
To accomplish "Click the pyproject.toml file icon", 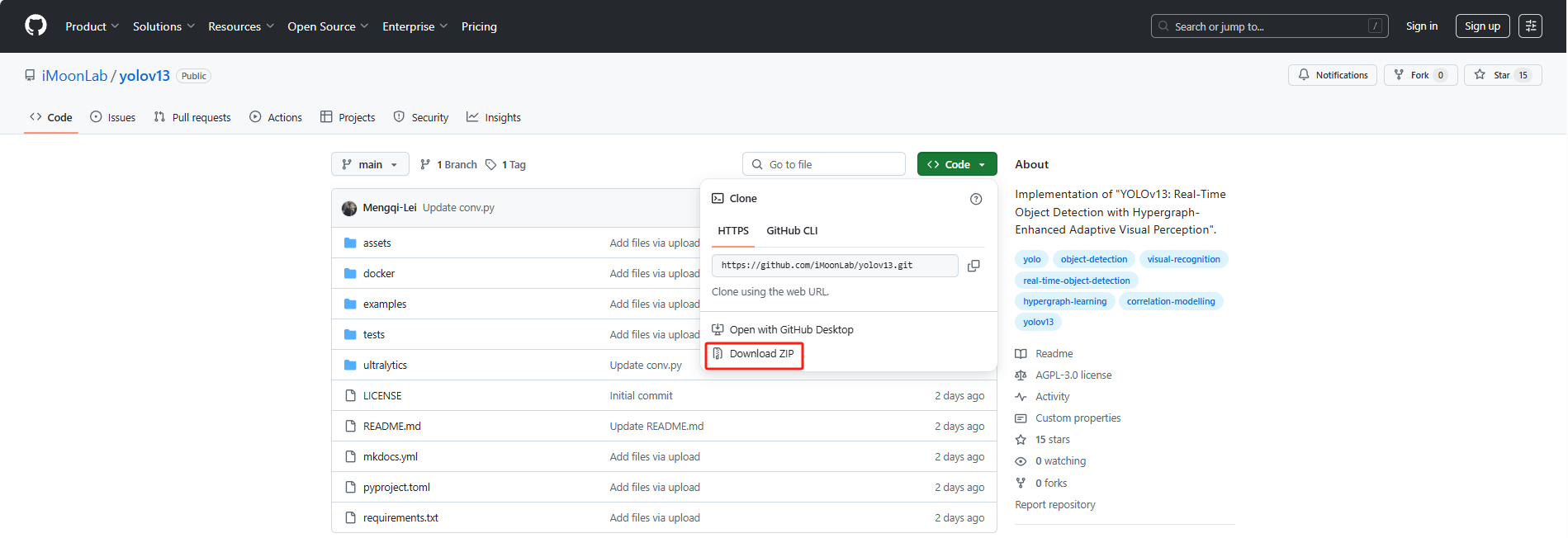I will (350, 487).
